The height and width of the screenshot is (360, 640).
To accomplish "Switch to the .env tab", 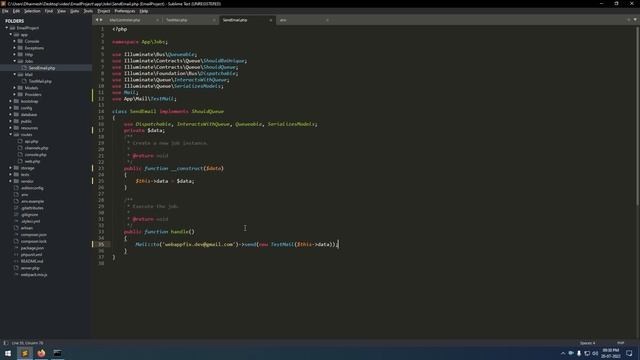I will 283,20.
